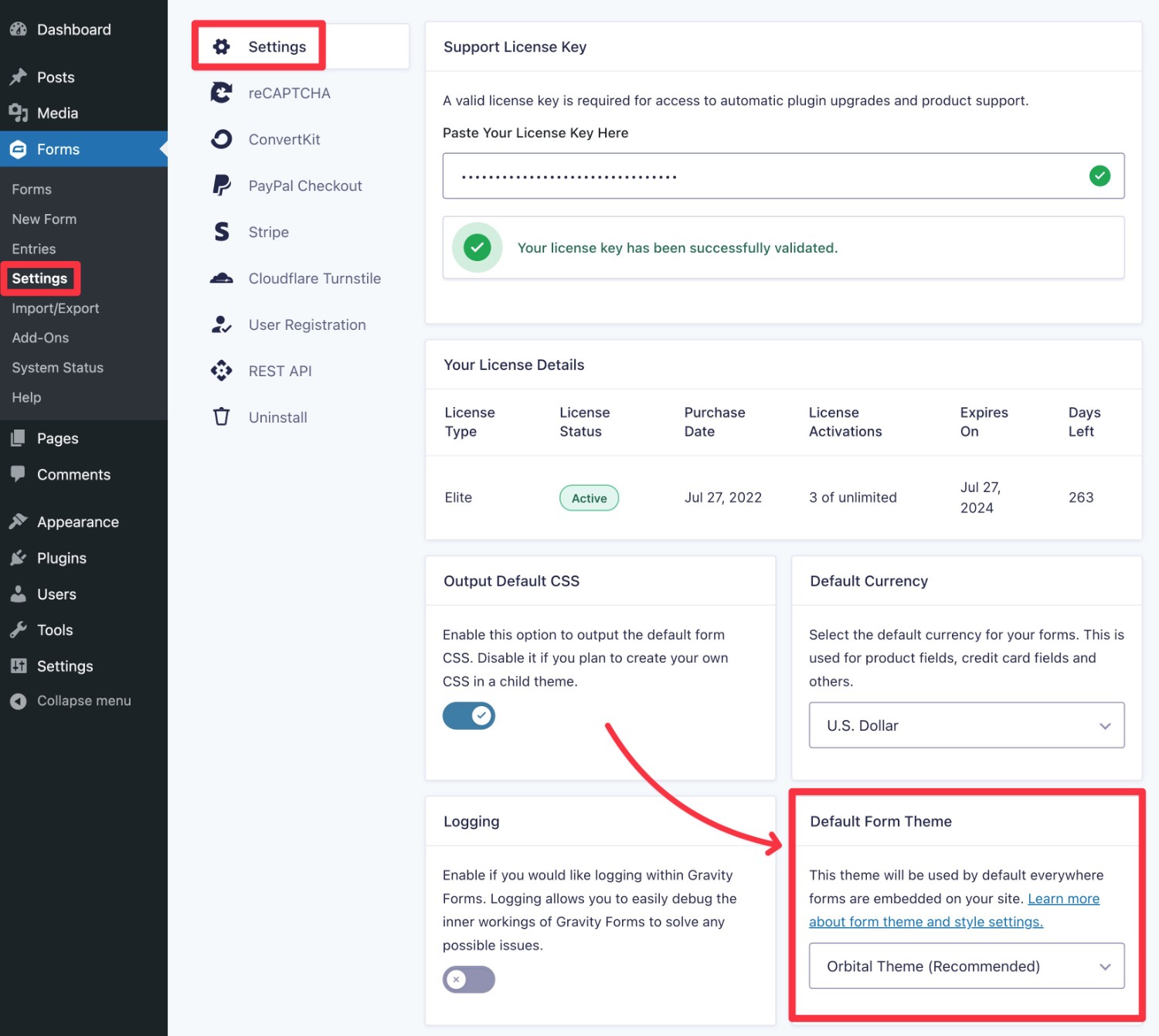
Task: Open the form theme settings learn more link
Action: pos(926,921)
